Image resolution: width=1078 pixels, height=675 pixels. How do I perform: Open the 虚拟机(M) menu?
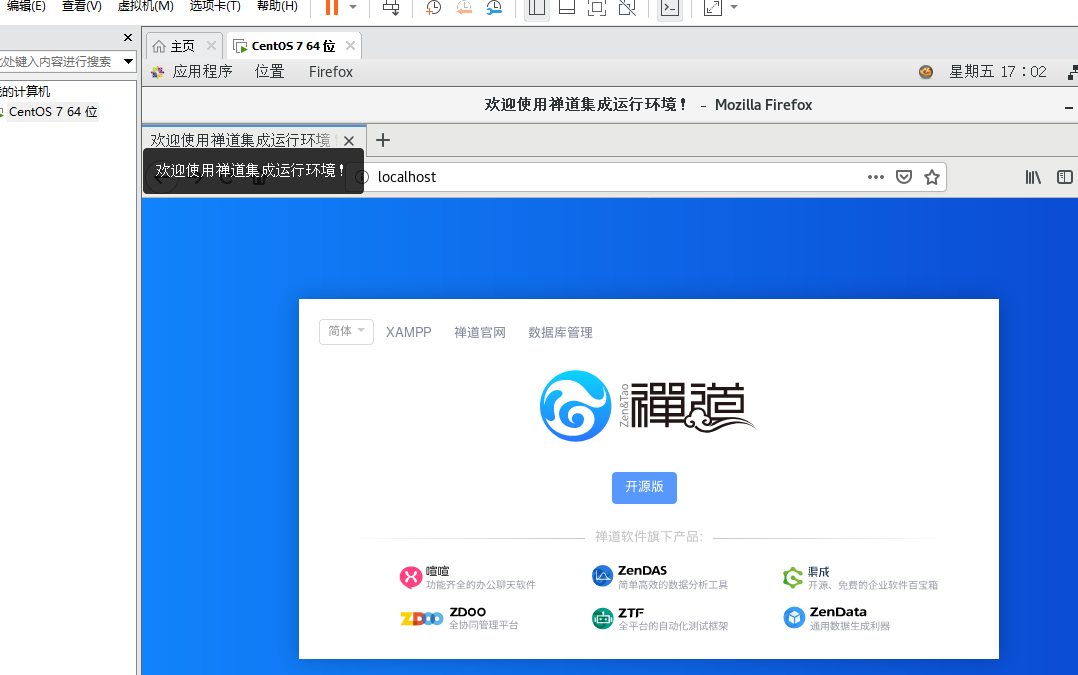click(145, 6)
